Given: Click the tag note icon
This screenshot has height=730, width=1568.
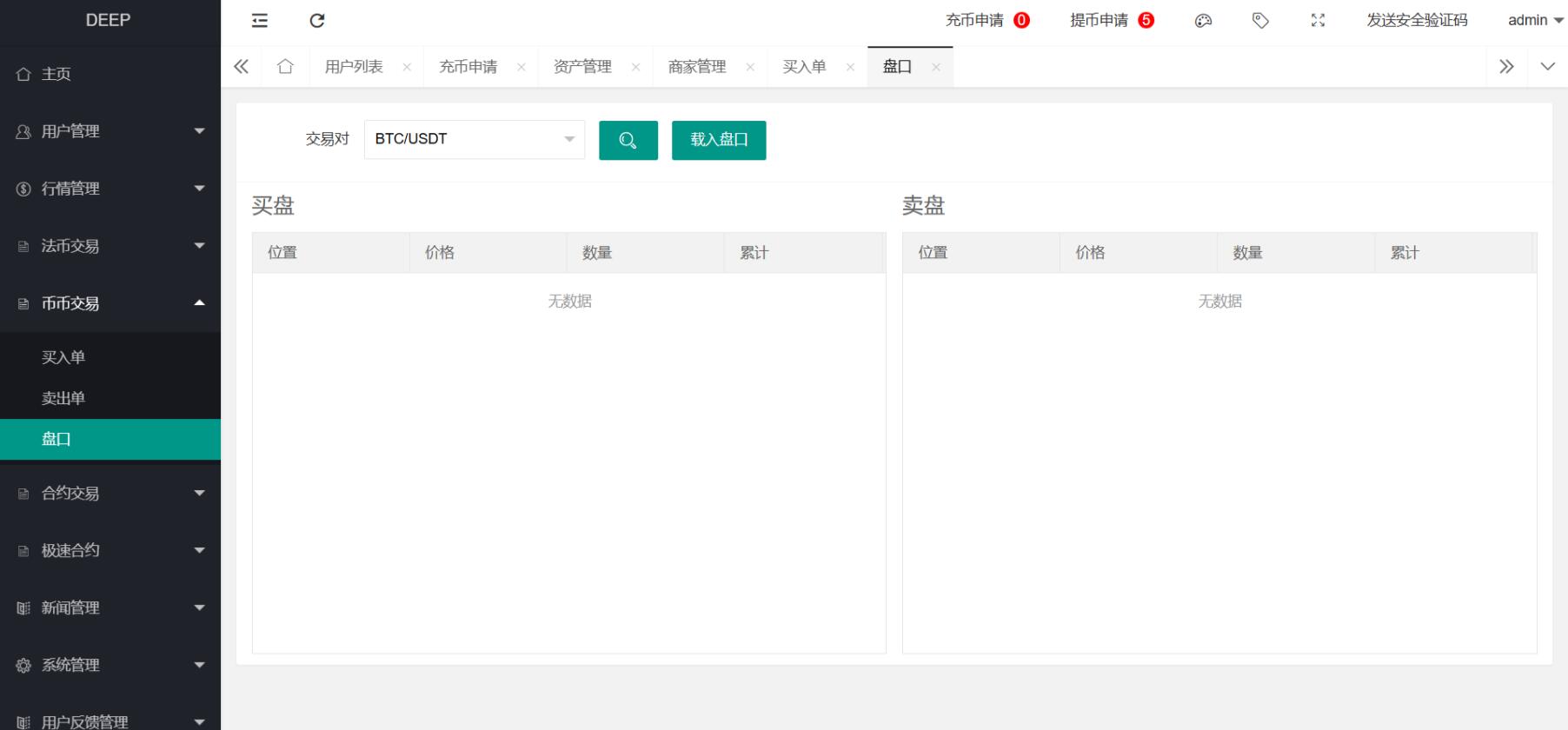Looking at the screenshot, I should click(x=1260, y=21).
